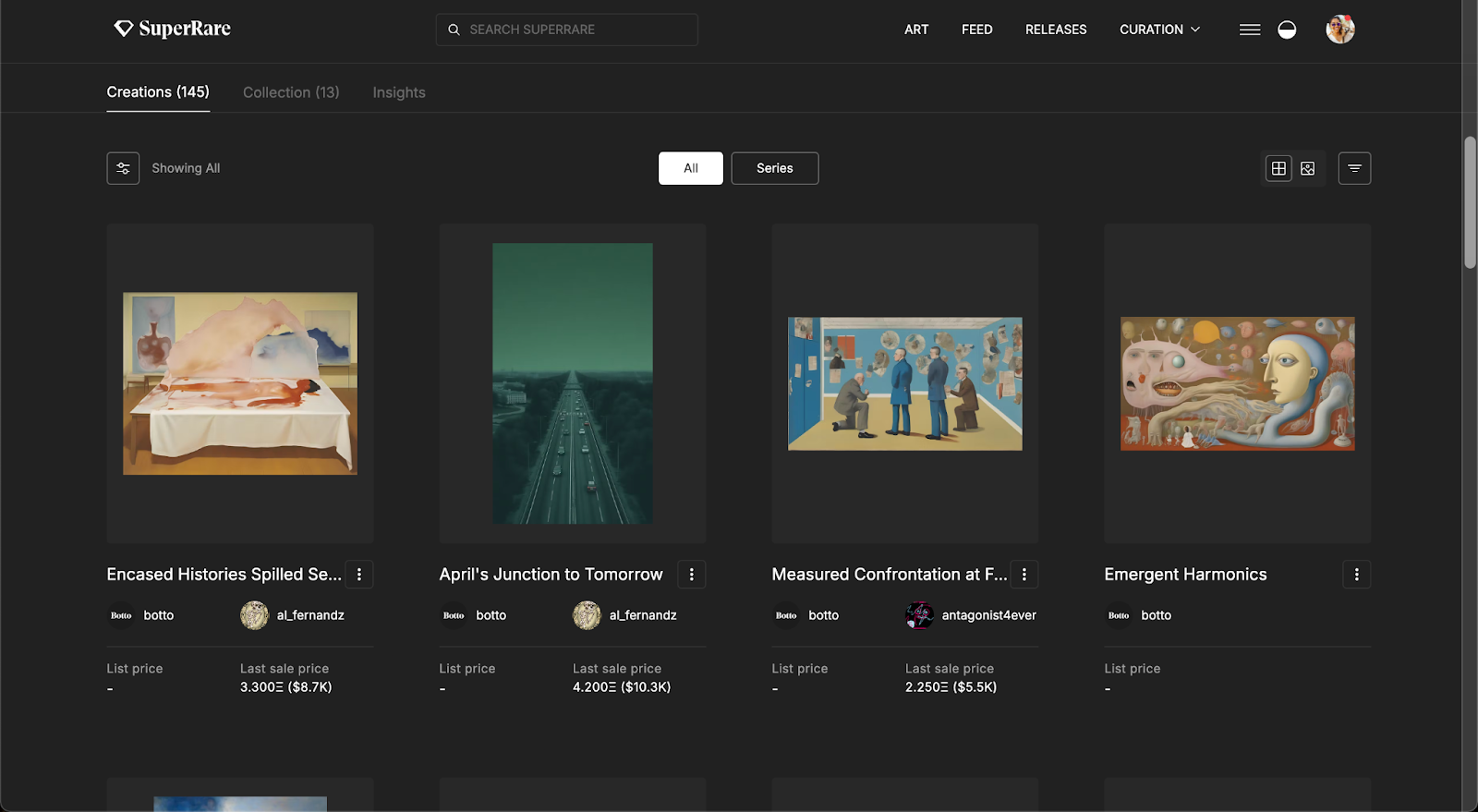The width and height of the screenshot is (1478, 812).
Task: Click antagonist4ever username link
Action: [989, 615]
